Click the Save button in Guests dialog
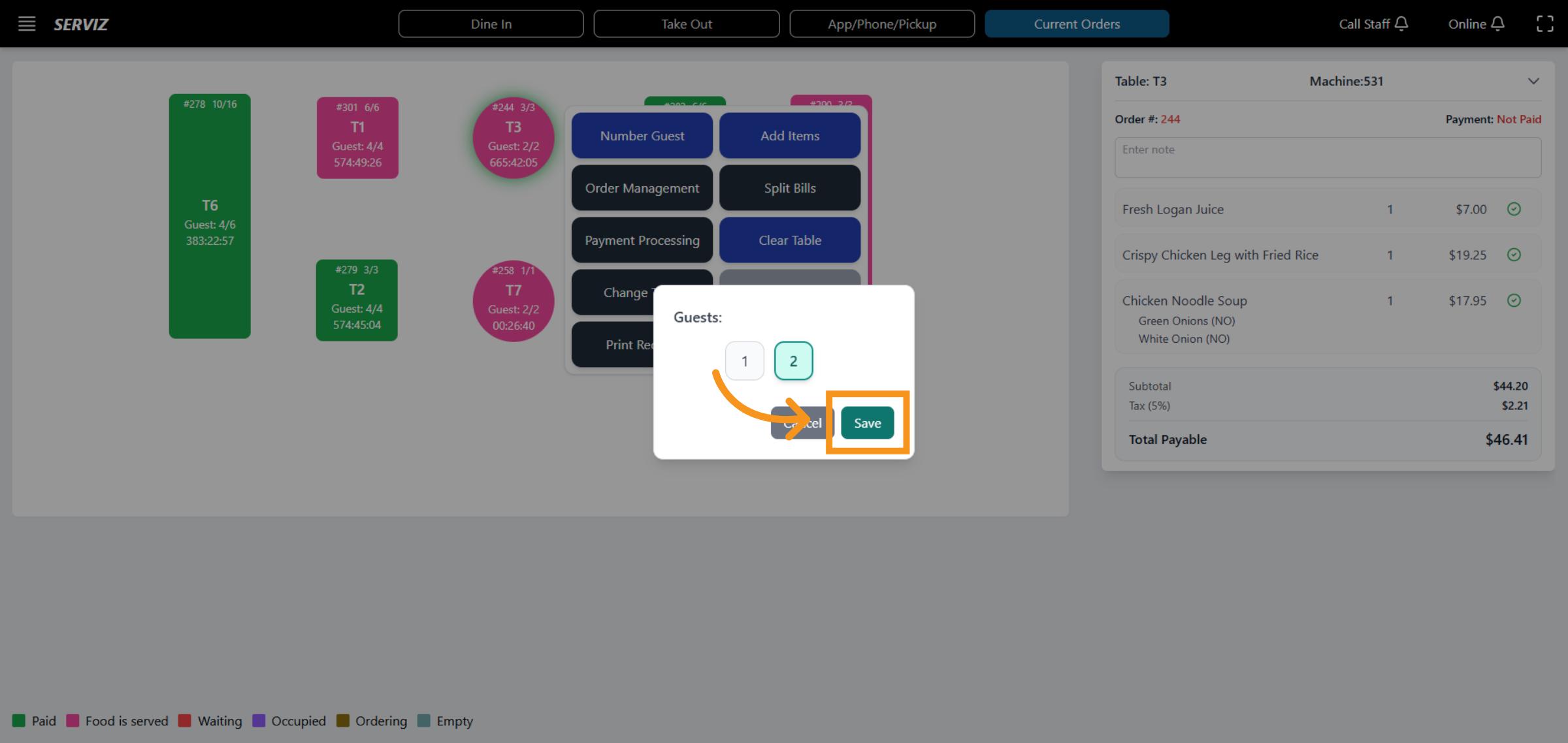 coord(867,423)
